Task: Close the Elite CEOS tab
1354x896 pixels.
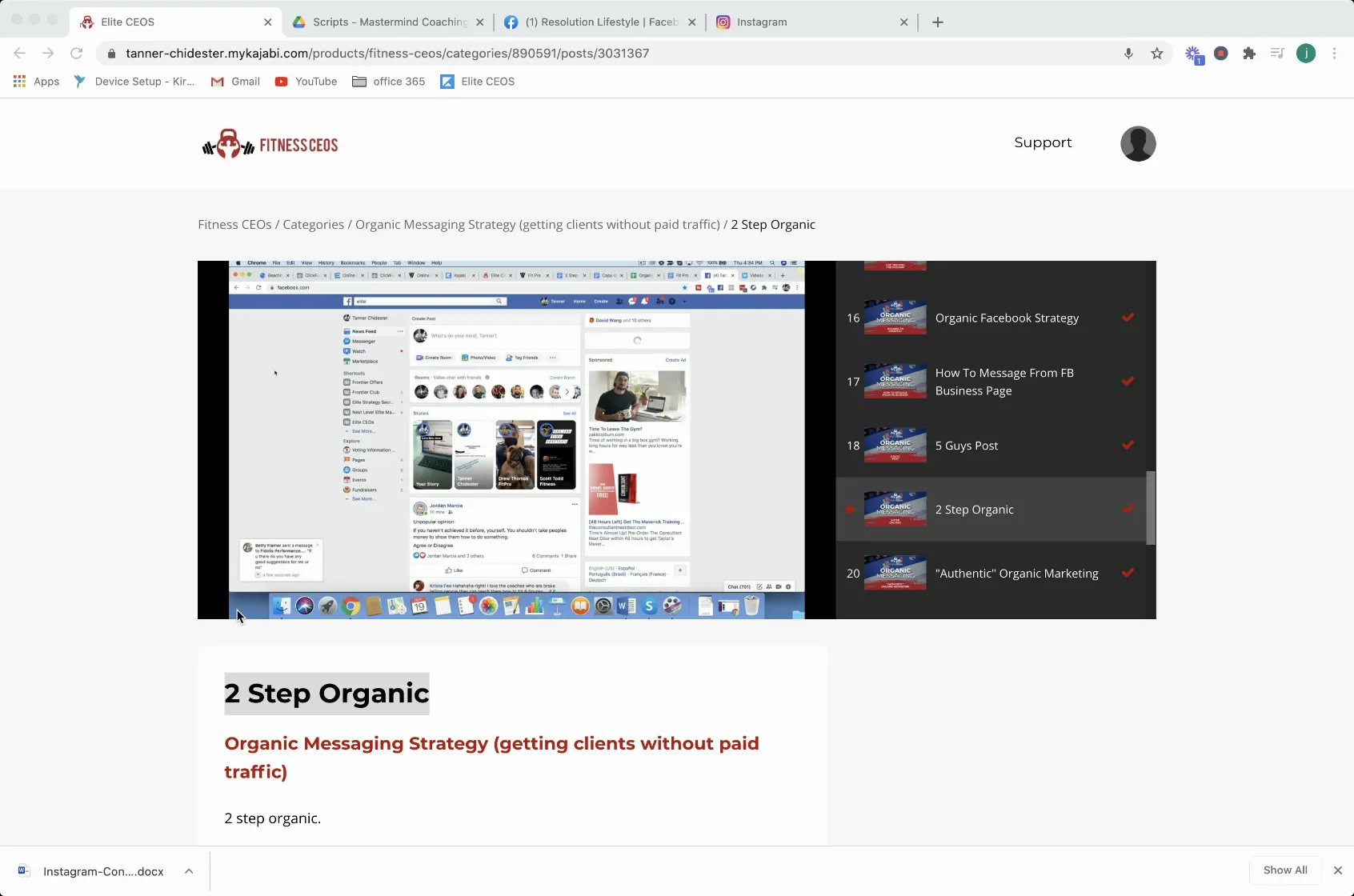Action: (x=268, y=22)
